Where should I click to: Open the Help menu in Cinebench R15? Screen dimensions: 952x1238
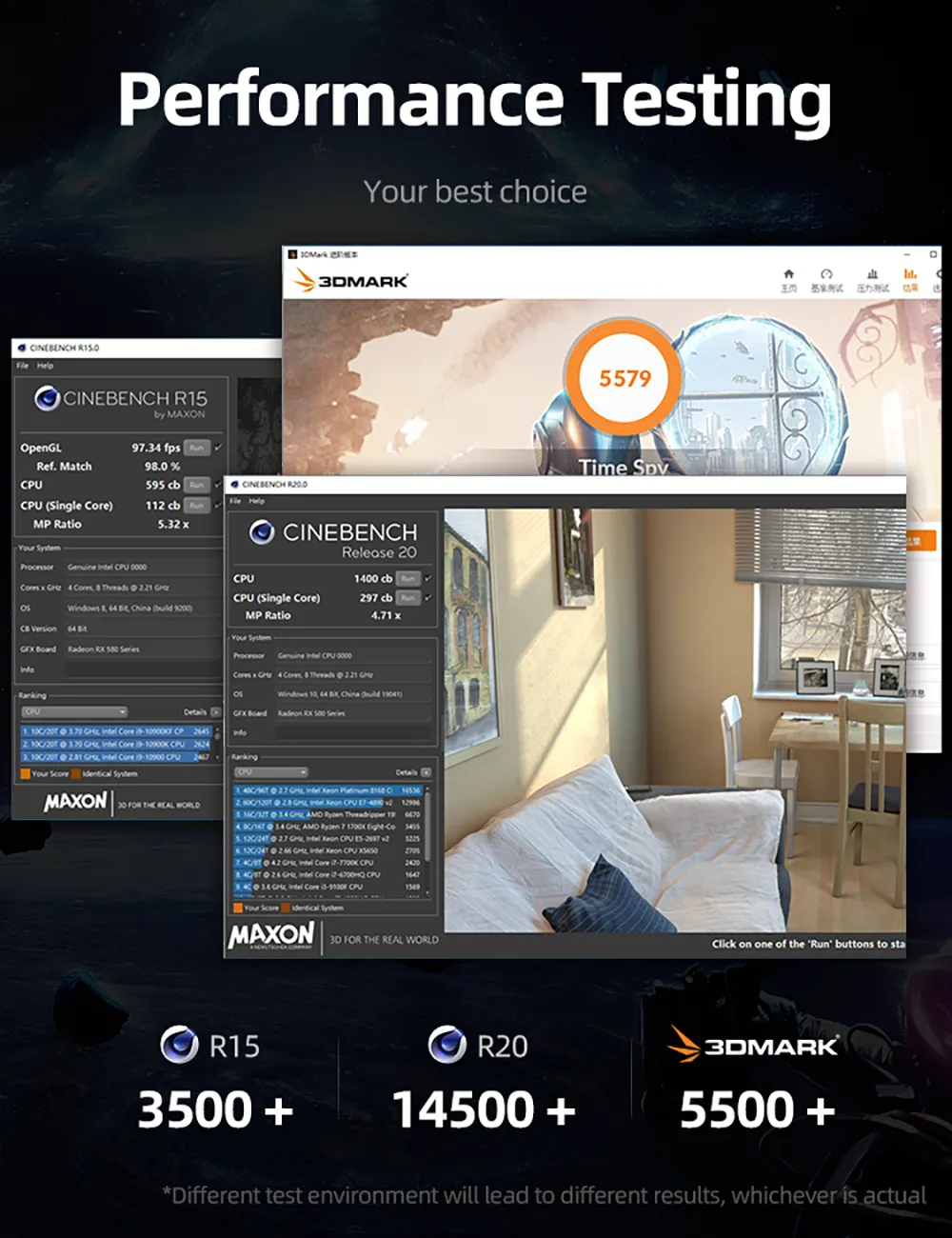pos(45,366)
